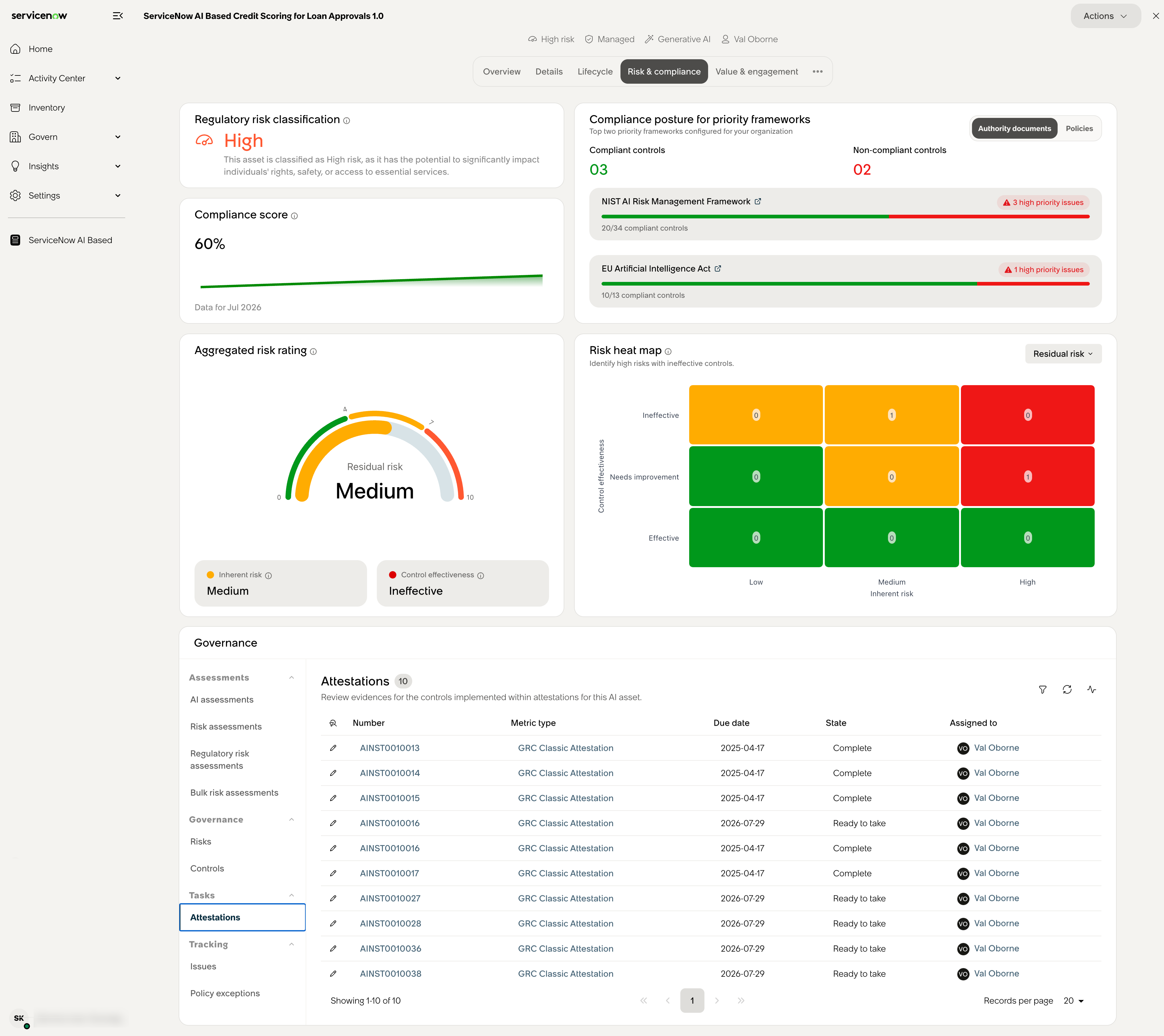Open the more tabs ellipsis menu
Image resolution: width=1164 pixels, height=1036 pixels.
click(x=818, y=72)
